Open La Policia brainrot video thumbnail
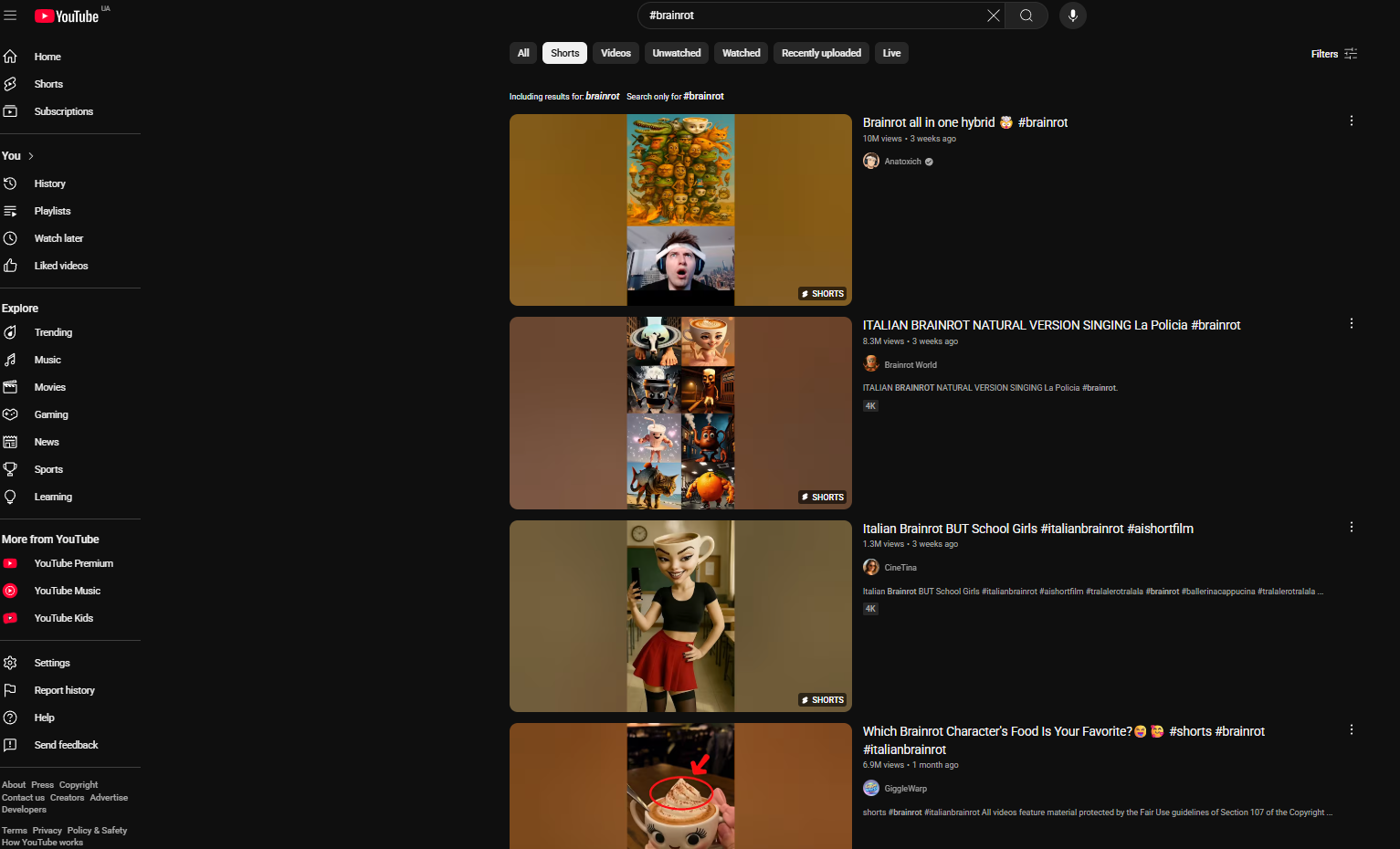The height and width of the screenshot is (849, 1400). [x=680, y=413]
